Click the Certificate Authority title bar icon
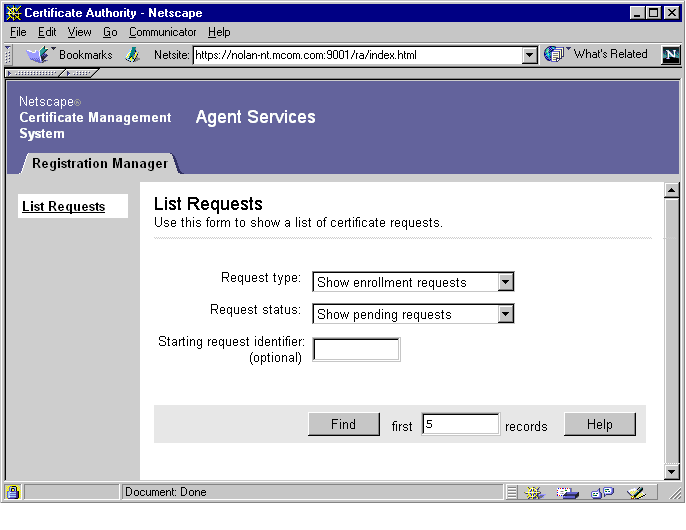The width and height of the screenshot is (686, 530). 14,13
